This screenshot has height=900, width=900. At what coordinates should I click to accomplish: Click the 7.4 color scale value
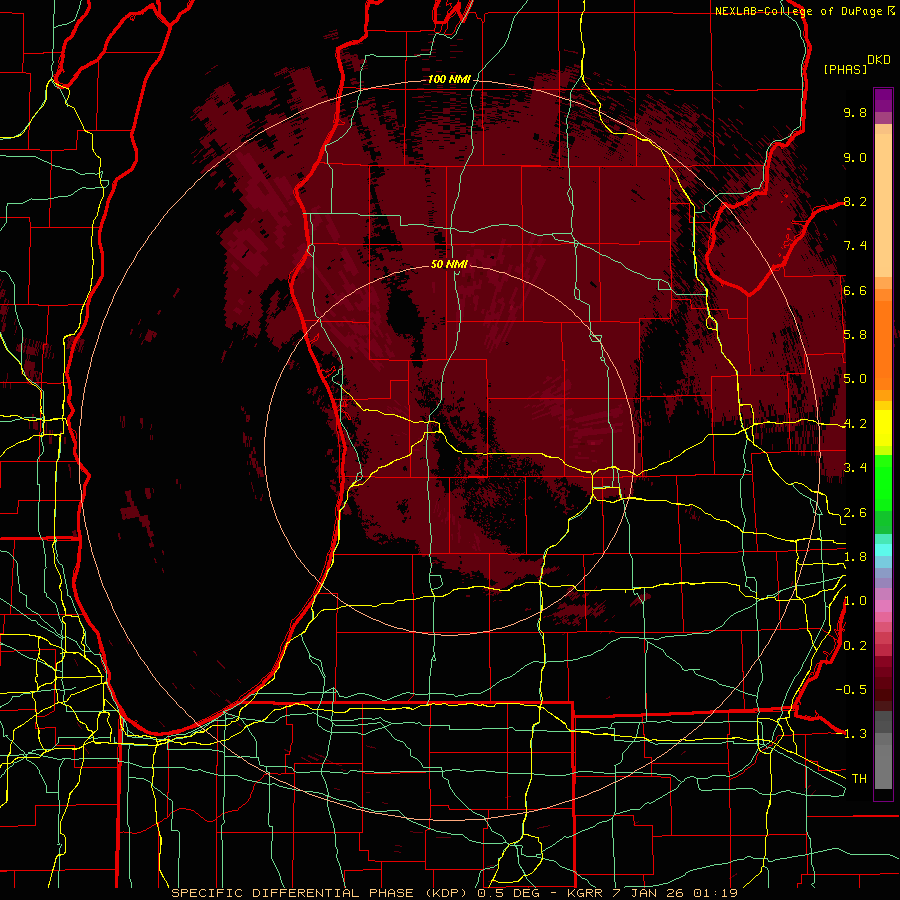point(855,246)
